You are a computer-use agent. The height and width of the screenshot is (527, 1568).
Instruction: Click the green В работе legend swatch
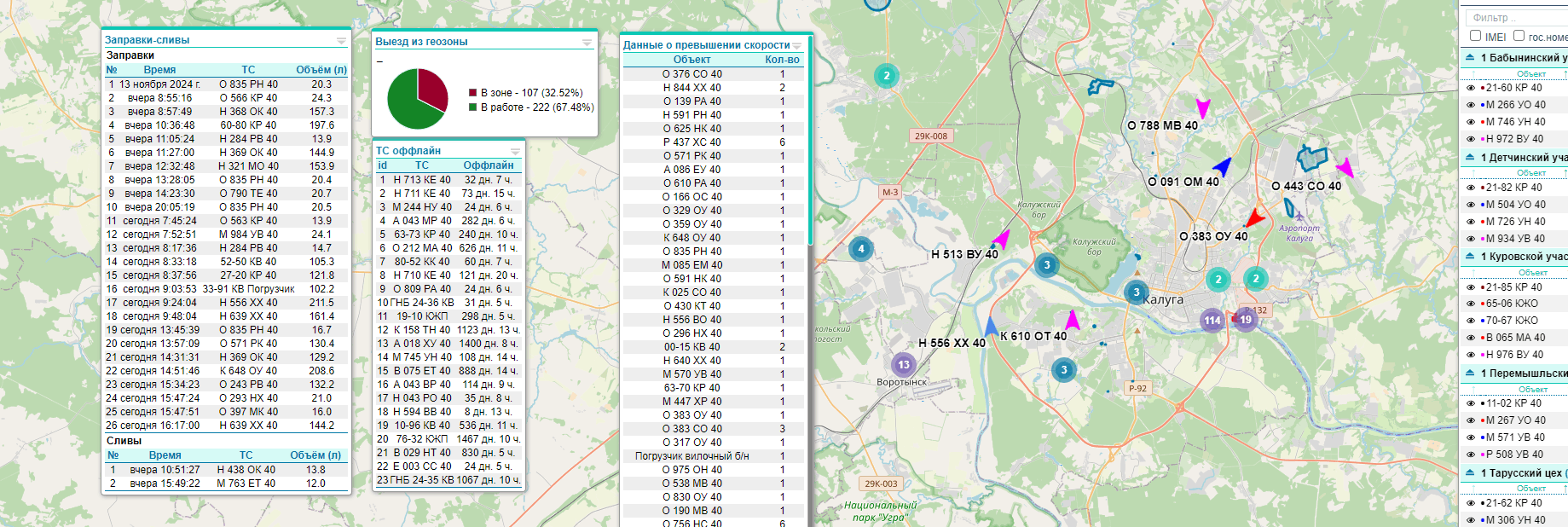click(472, 107)
